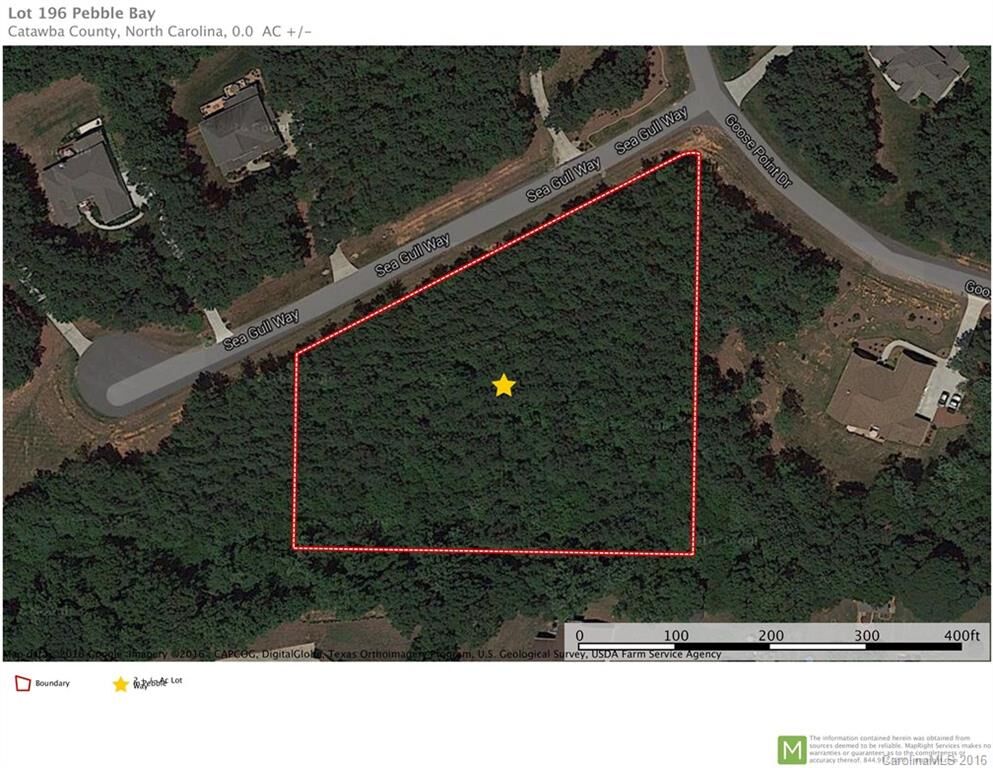The height and width of the screenshot is (768, 993).
Task: Click the map imagery attribution text
Action: [x=362, y=654]
